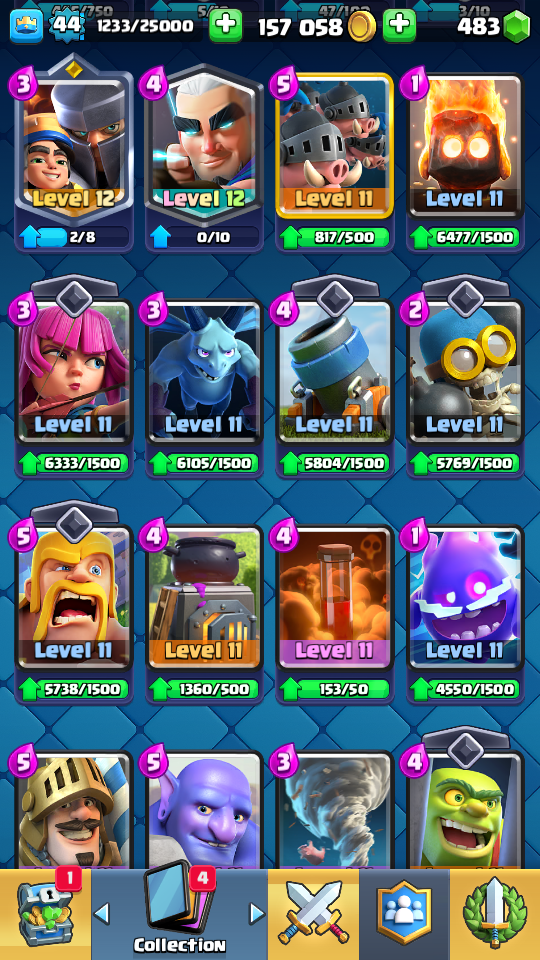Tap the blue crown King level badge
Viewport: 540px width, 960px height.
tap(26, 26)
